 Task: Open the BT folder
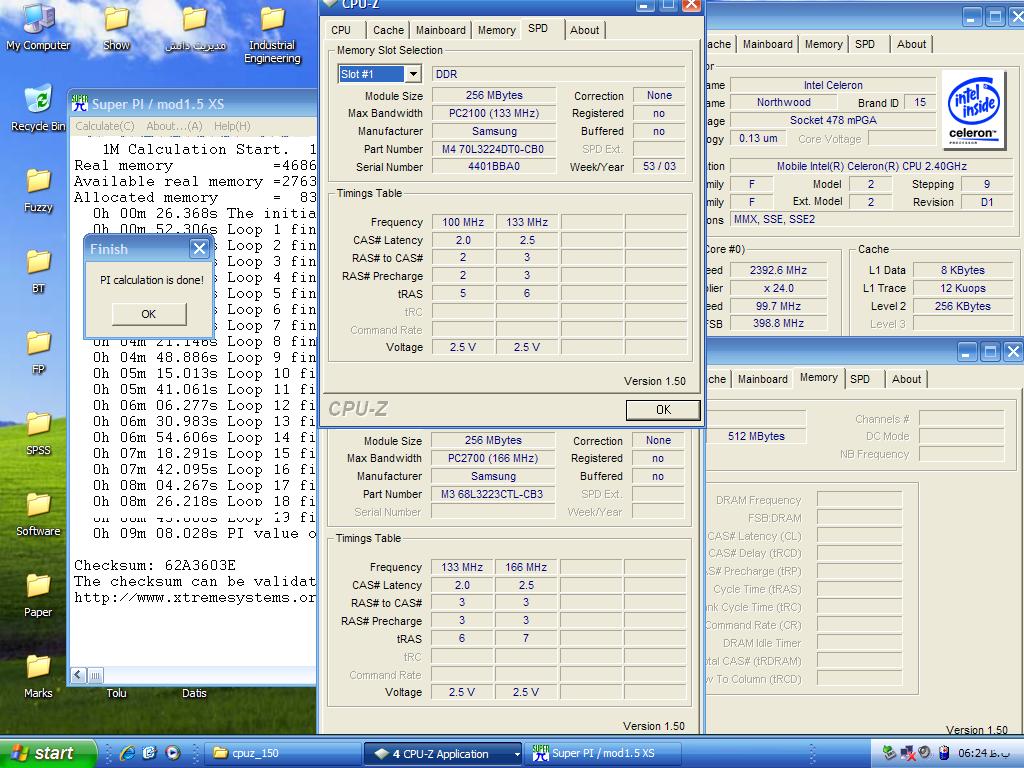[38, 271]
